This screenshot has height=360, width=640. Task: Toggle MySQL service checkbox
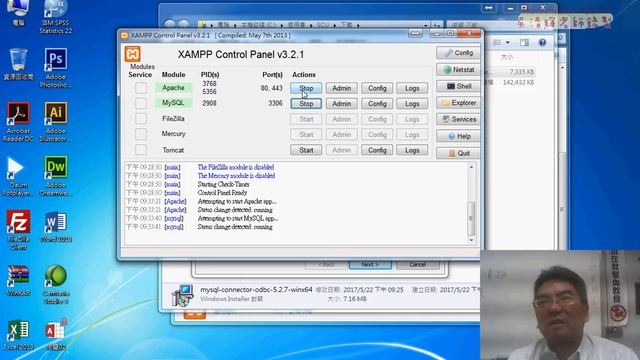141,103
